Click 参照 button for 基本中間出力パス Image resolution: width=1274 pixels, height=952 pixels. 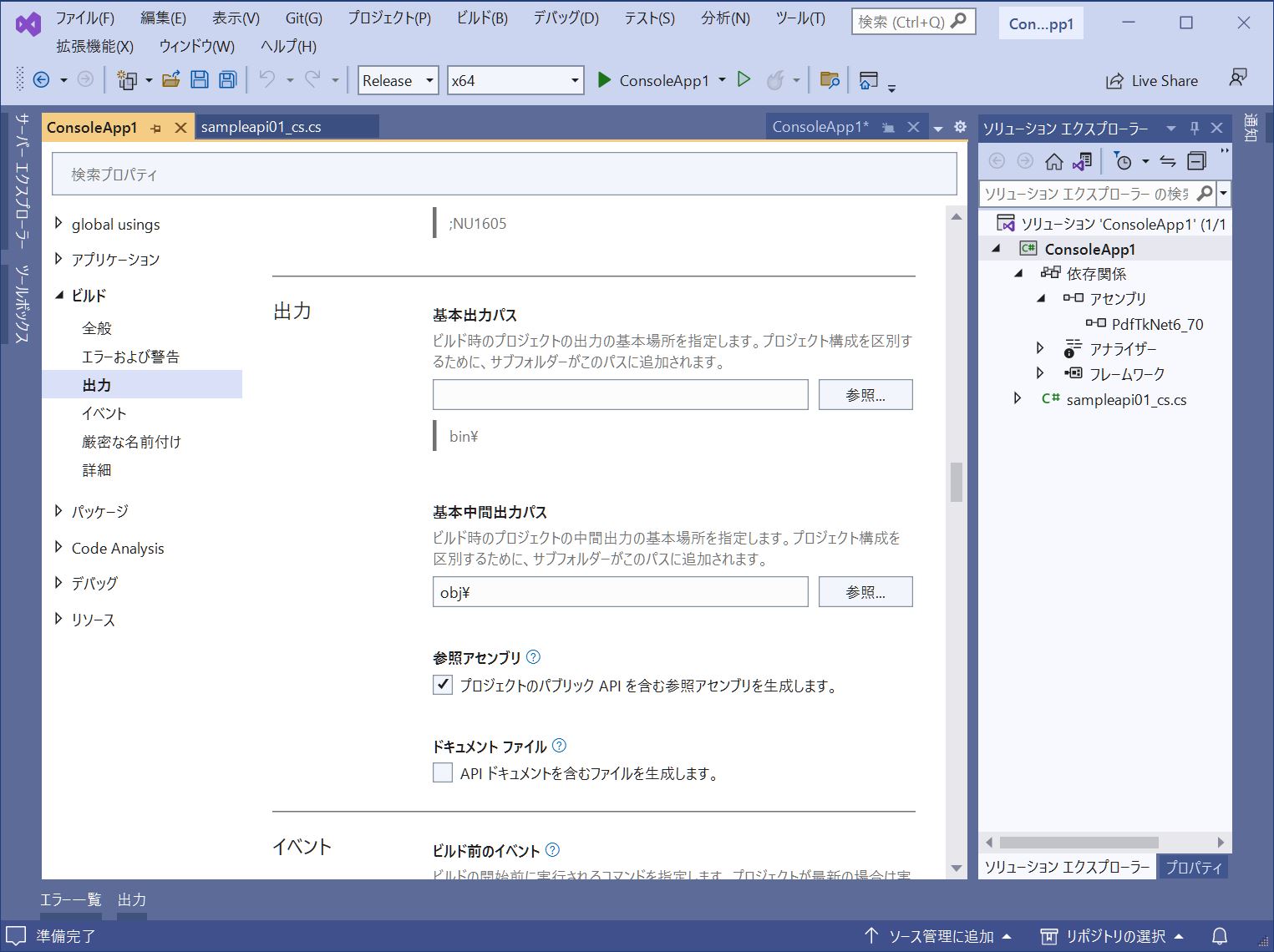coord(865,592)
